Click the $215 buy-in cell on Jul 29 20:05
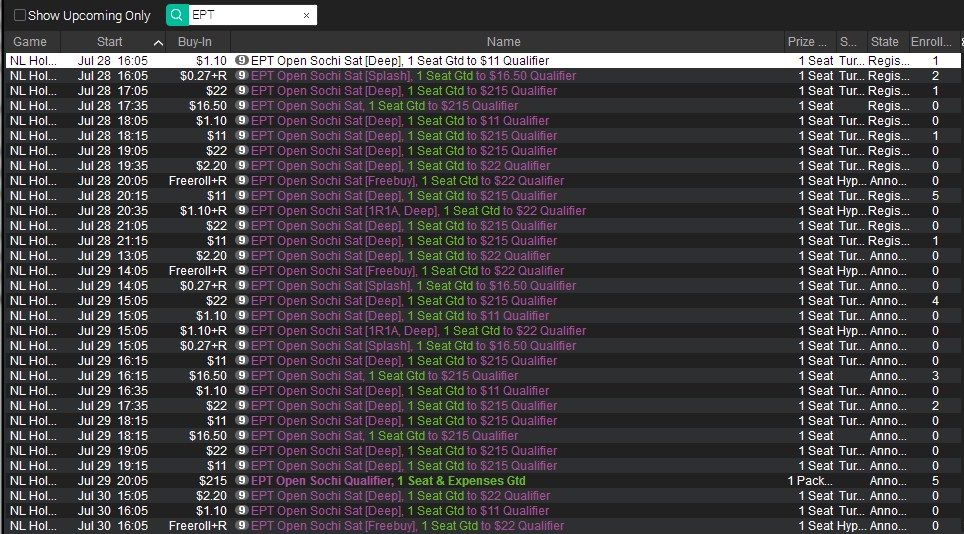Viewport: 964px width, 534px height. click(x=213, y=481)
